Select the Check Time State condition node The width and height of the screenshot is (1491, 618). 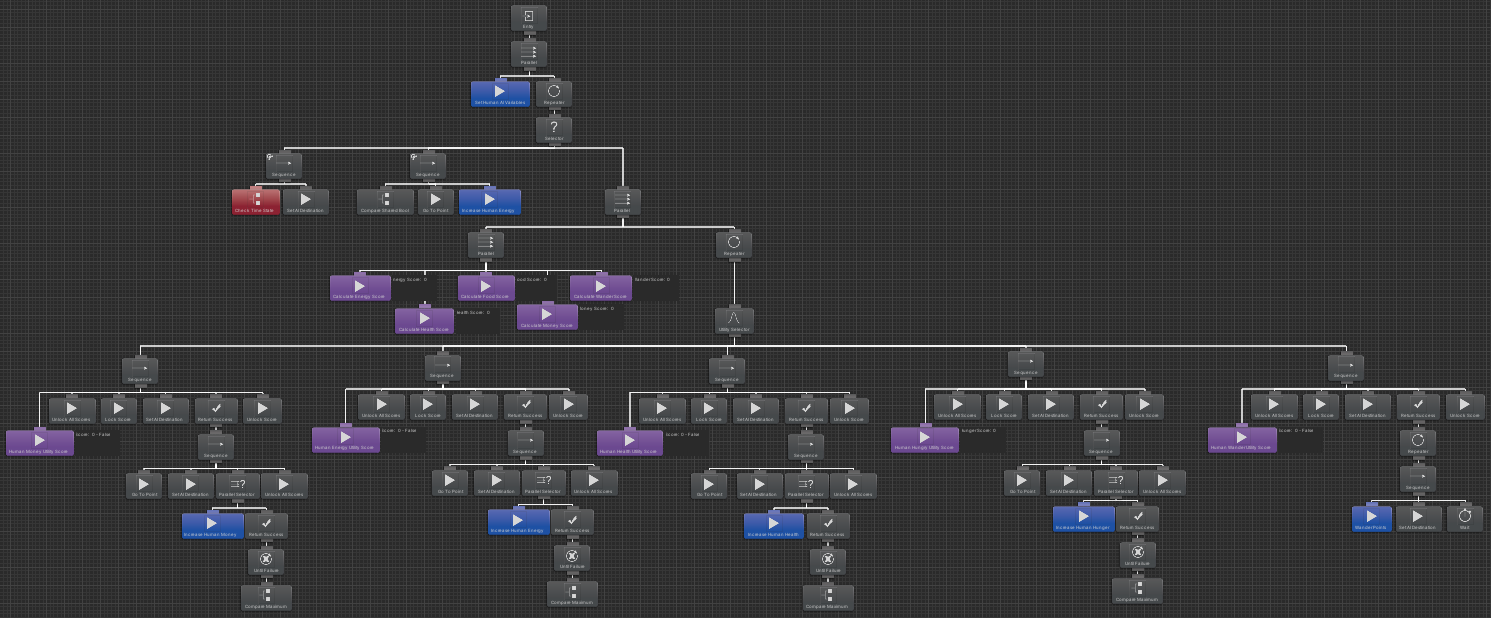257,201
